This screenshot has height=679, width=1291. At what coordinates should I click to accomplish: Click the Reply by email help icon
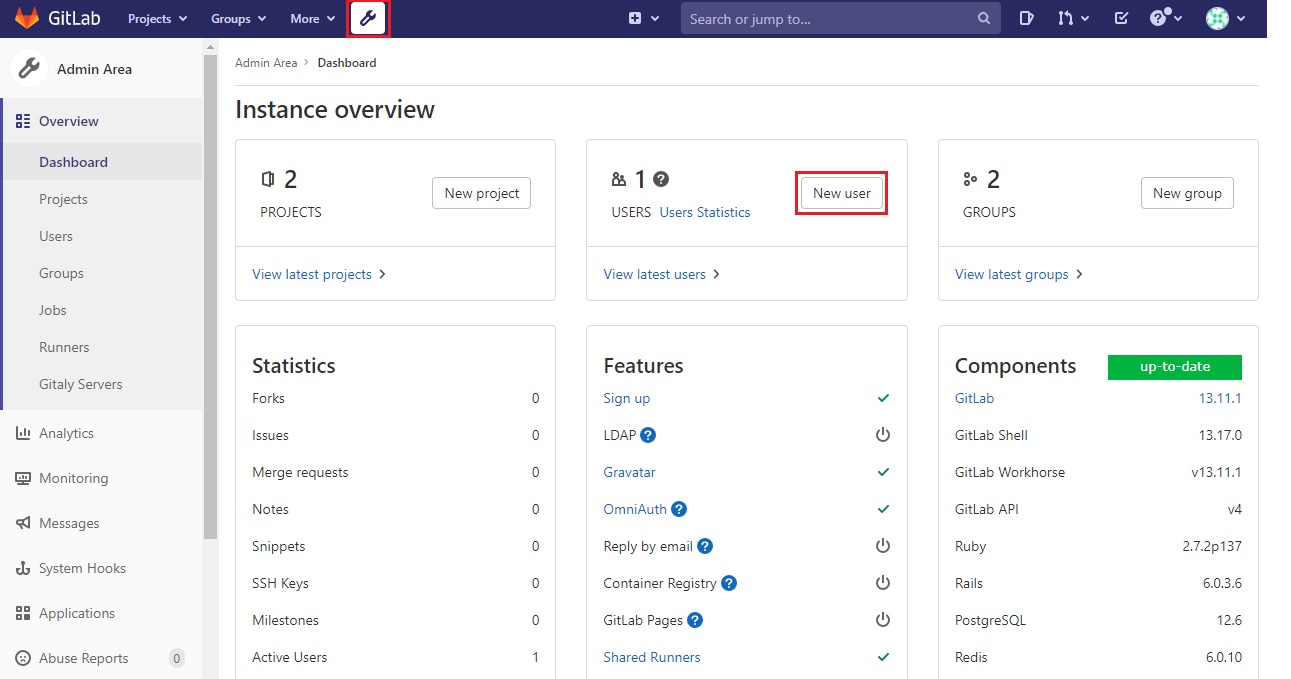(x=705, y=546)
